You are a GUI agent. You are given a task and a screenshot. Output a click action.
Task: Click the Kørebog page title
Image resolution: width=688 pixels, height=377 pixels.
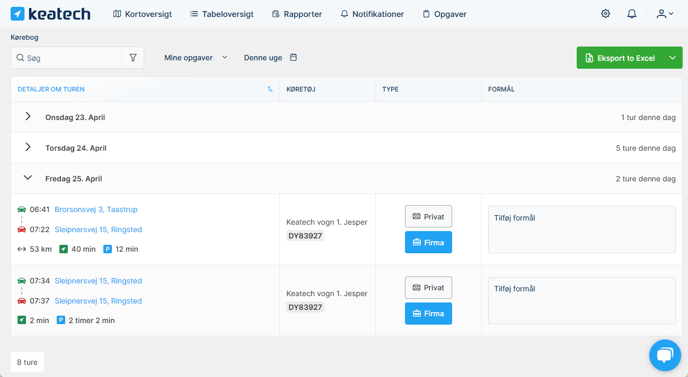pyautogui.click(x=25, y=37)
